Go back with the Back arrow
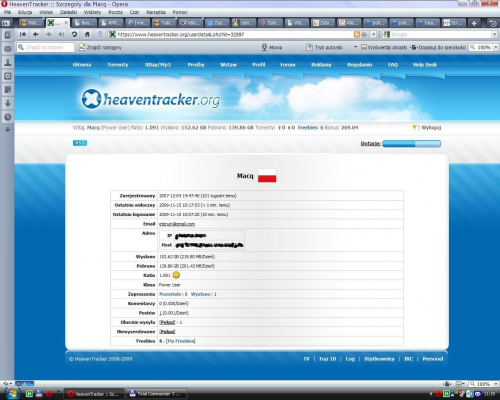This screenshot has height=400, width=500. [x=36, y=34]
